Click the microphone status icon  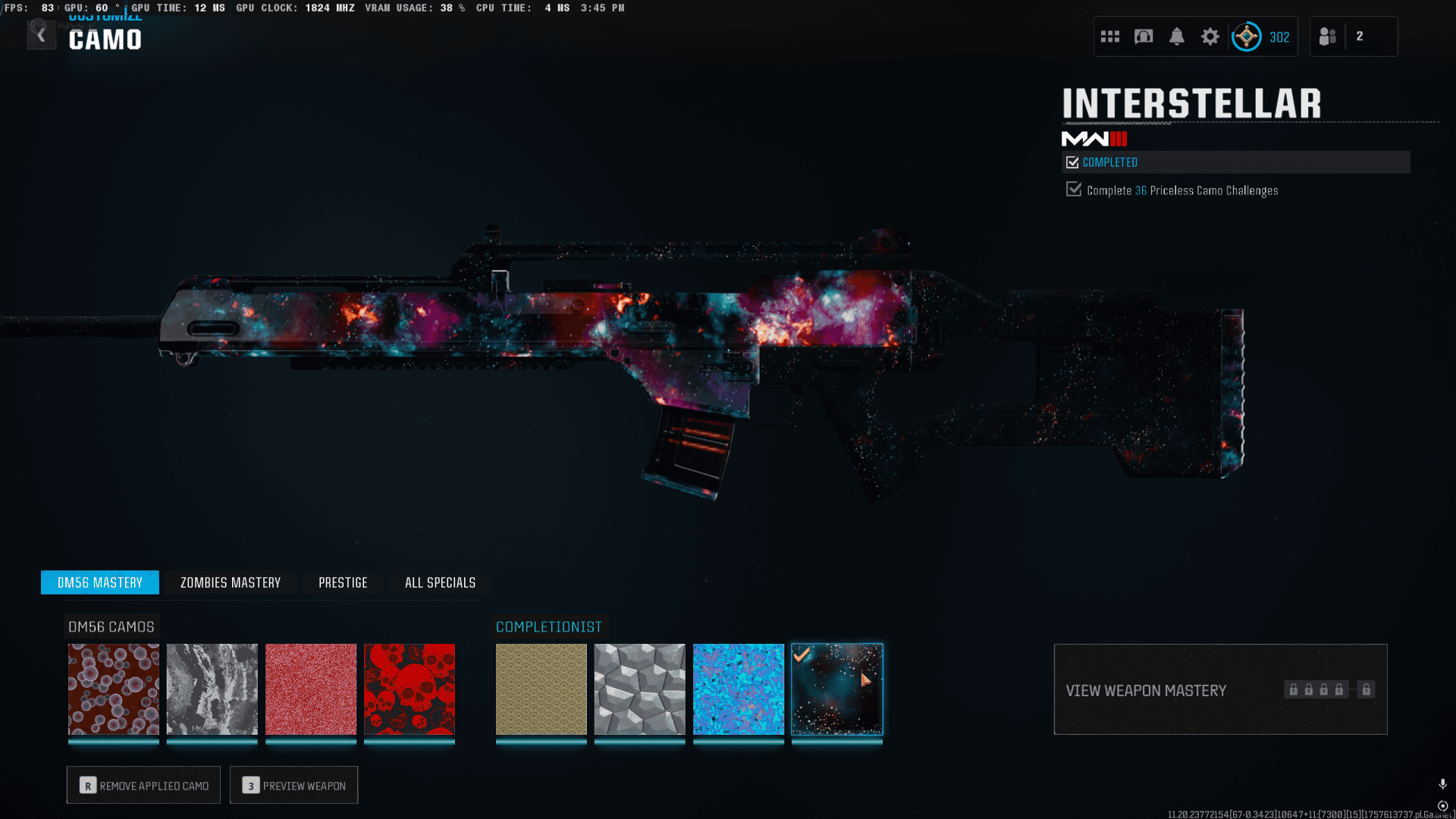click(x=1442, y=783)
